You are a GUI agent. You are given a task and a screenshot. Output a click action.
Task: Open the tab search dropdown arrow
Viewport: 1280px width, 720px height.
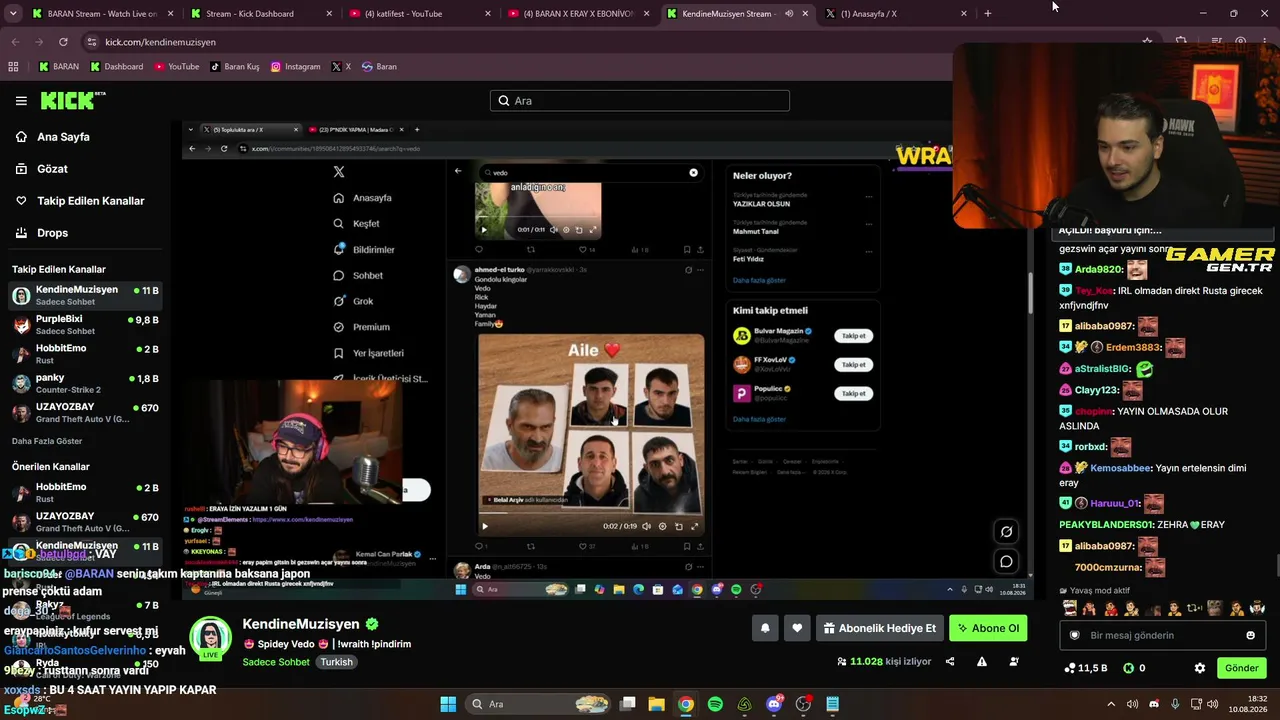(x=12, y=14)
